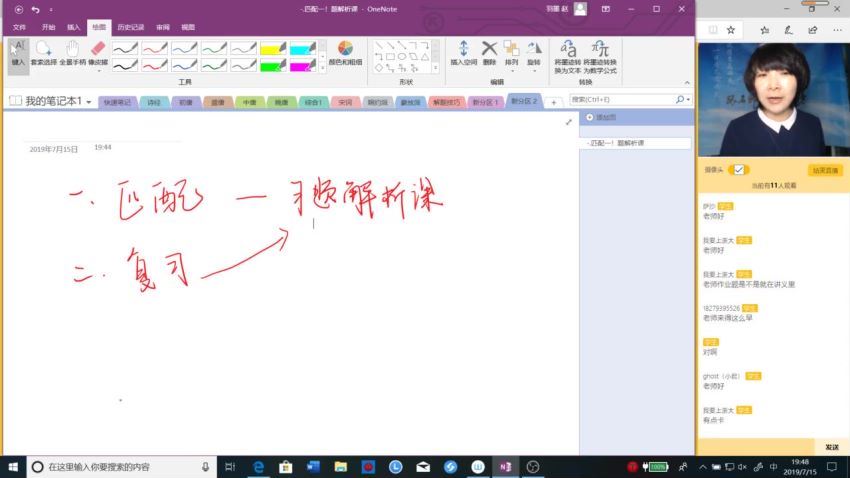Viewport: 850px width, 478px height.
Task: Click the browser share icon
Action: [813, 30]
